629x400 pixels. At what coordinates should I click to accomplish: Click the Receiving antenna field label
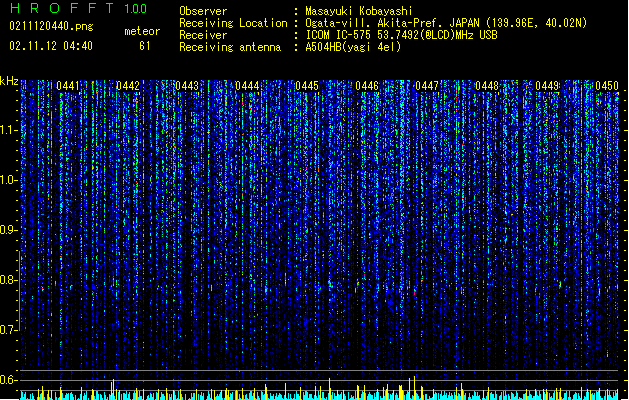pos(230,47)
